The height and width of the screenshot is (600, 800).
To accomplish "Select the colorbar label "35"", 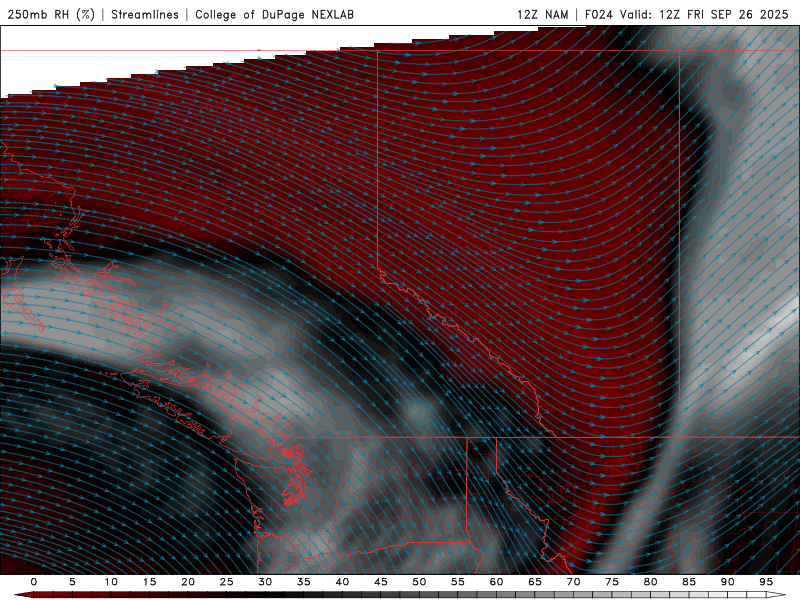I will 304,582.
